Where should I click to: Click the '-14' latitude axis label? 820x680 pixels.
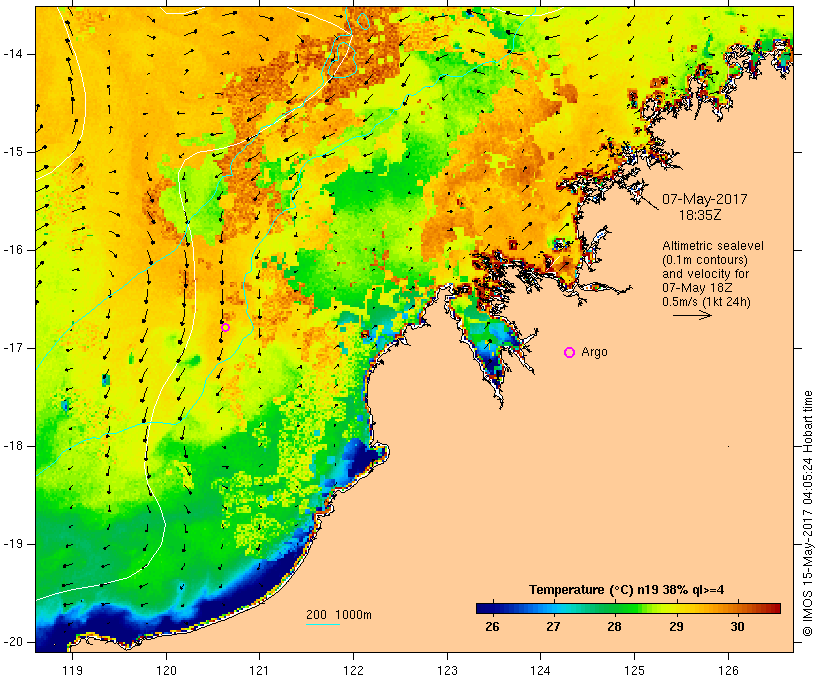tap(13, 54)
